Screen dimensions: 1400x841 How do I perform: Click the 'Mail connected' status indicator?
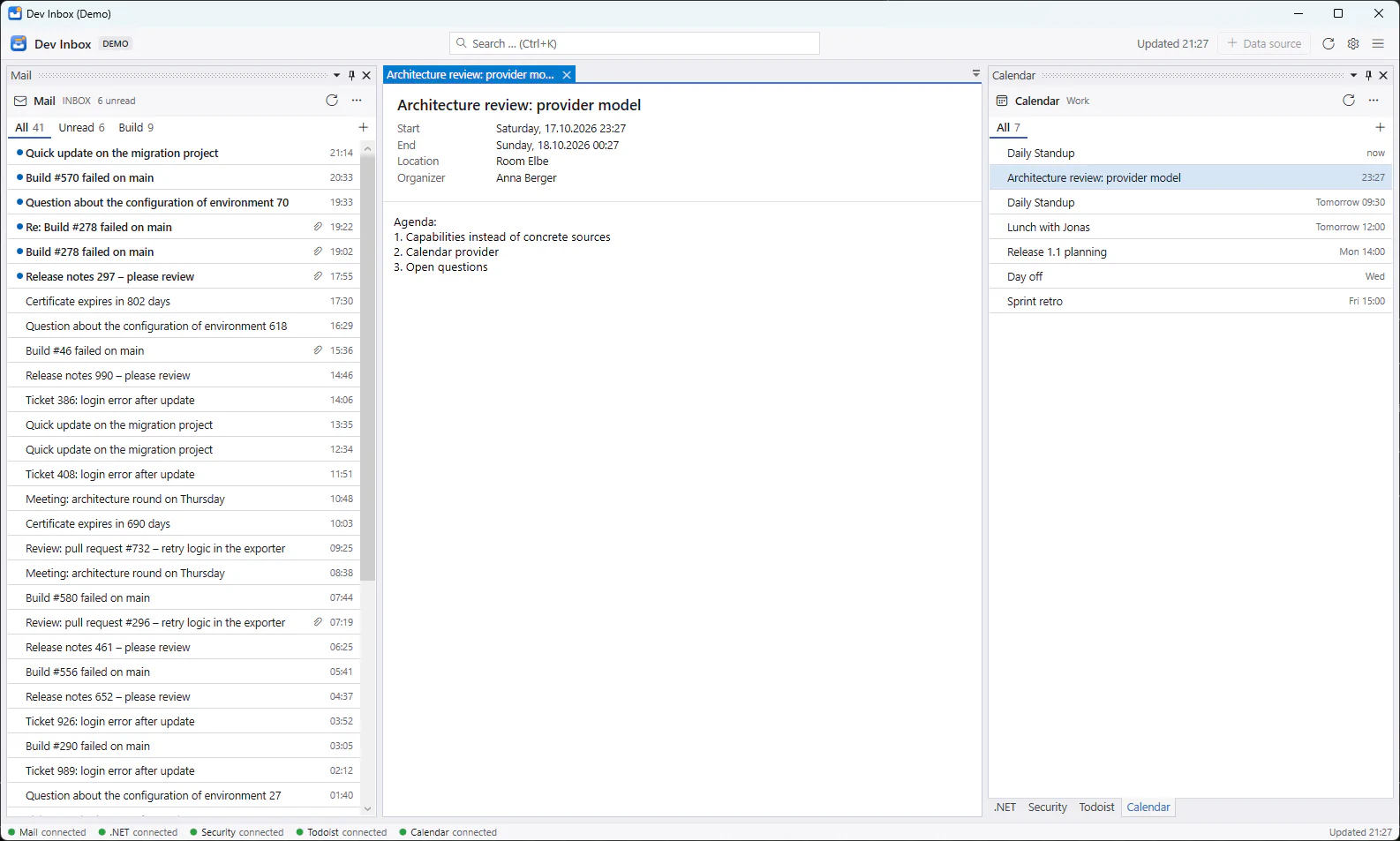[47, 832]
